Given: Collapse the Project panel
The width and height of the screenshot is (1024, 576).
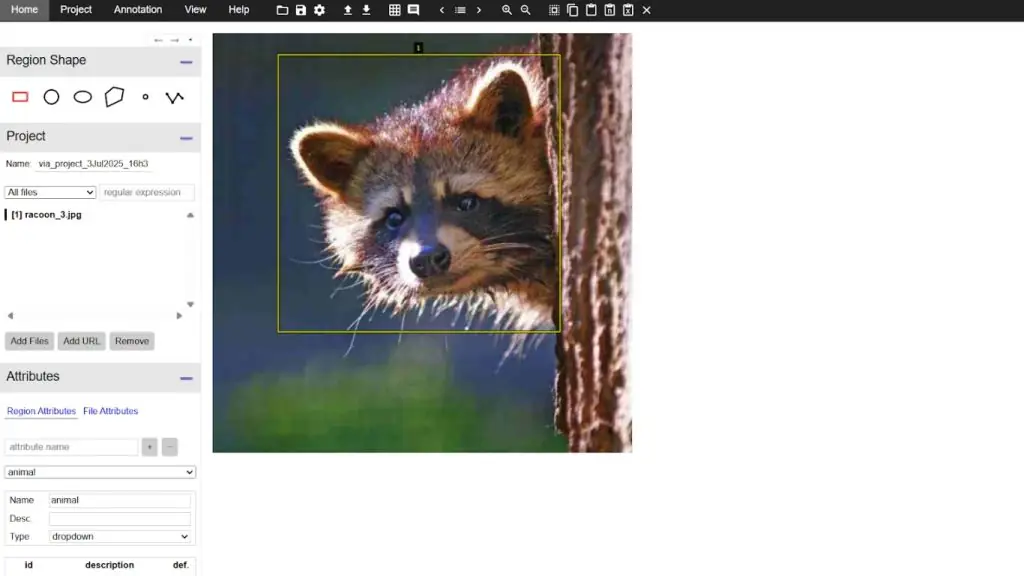Looking at the screenshot, I should [186, 138].
